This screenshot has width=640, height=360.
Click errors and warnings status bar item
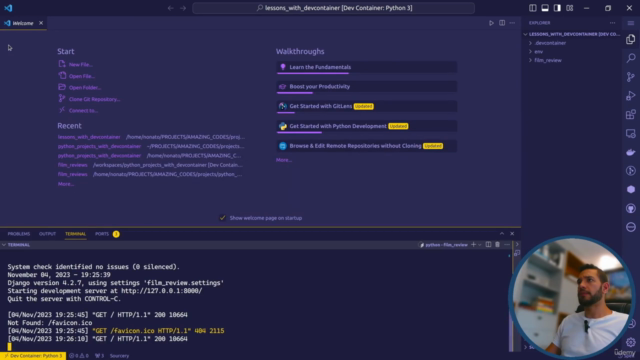(x=79, y=356)
